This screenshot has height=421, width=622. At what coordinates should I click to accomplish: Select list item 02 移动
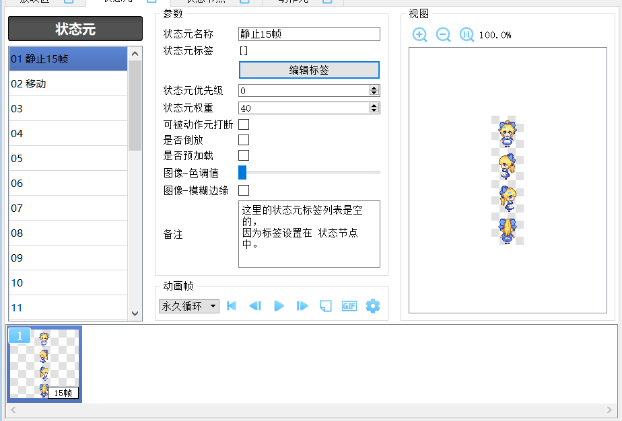(x=67, y=84)
